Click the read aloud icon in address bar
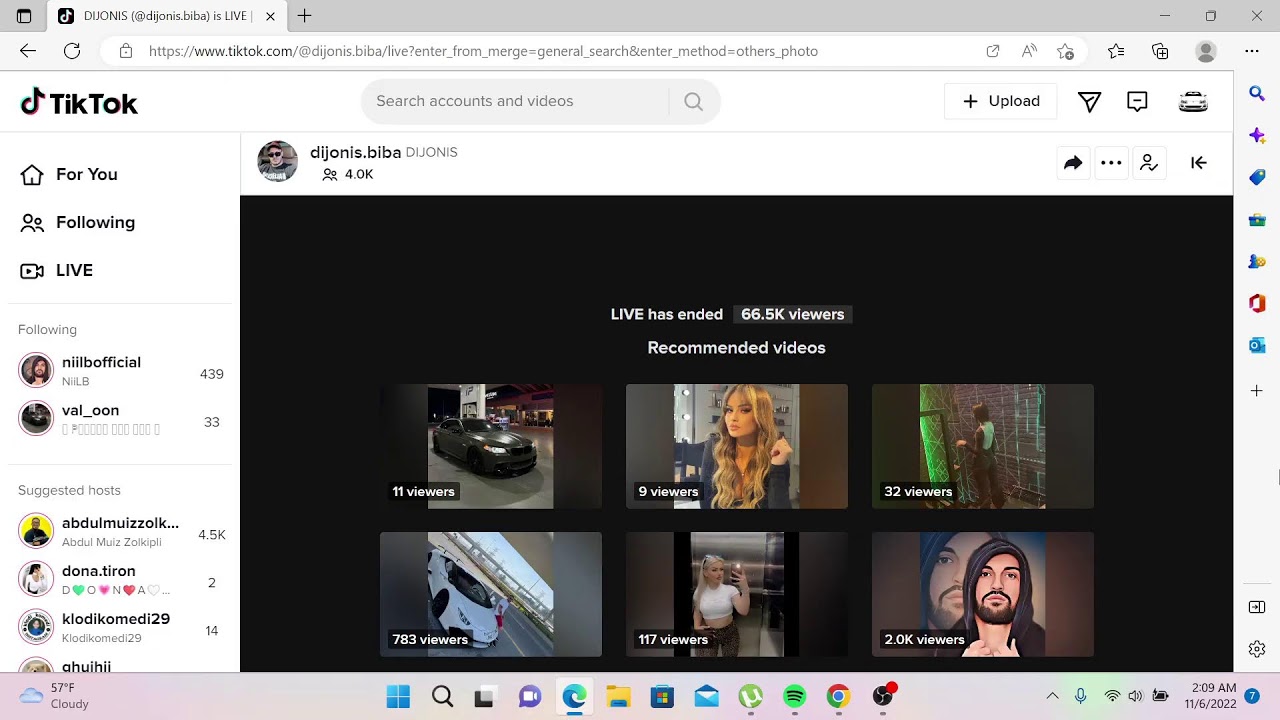This screenshot has height=720, width=1280. [1029, 51]
